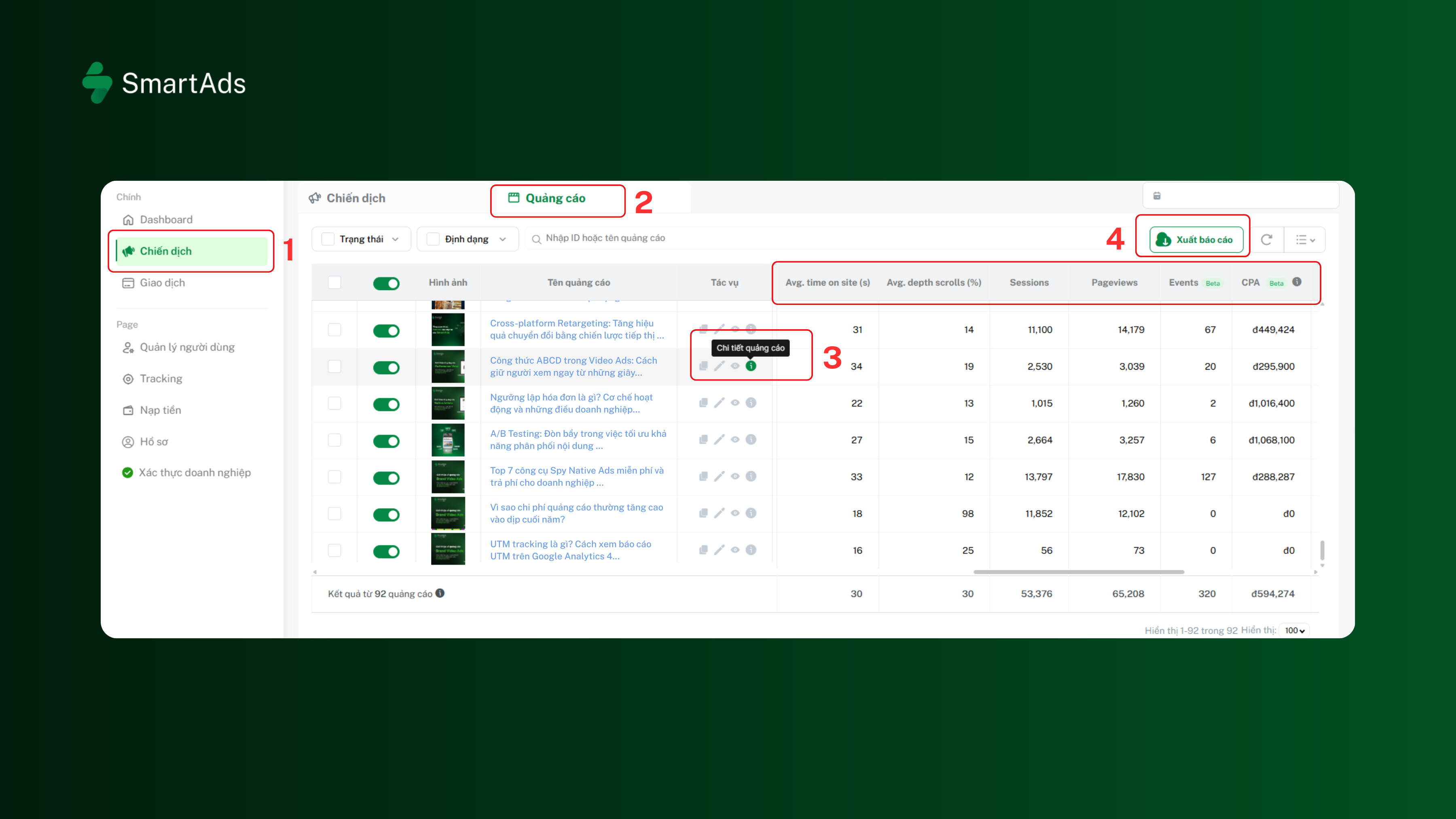
Task: Open info details for UTM tracking ad
Action: click(x=751, y=550)
